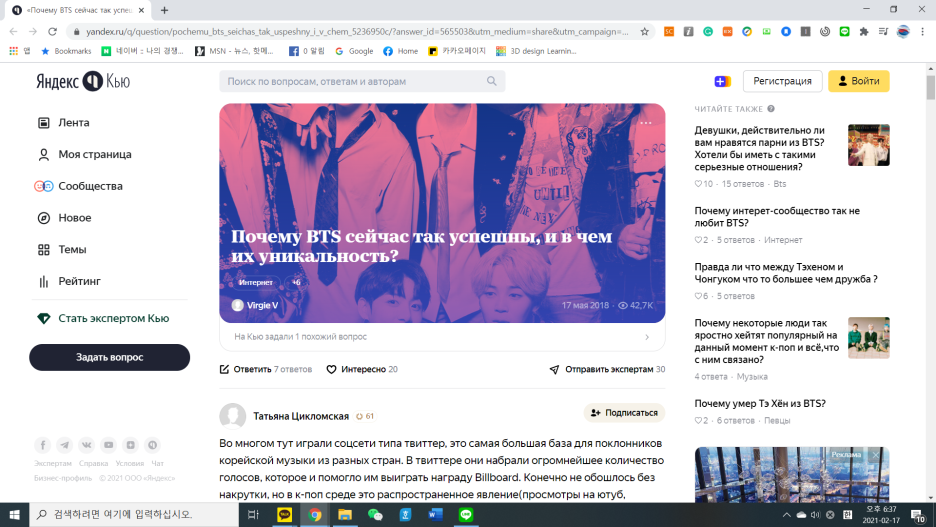Click Стать экспертом Кью link

coord(103,318)
